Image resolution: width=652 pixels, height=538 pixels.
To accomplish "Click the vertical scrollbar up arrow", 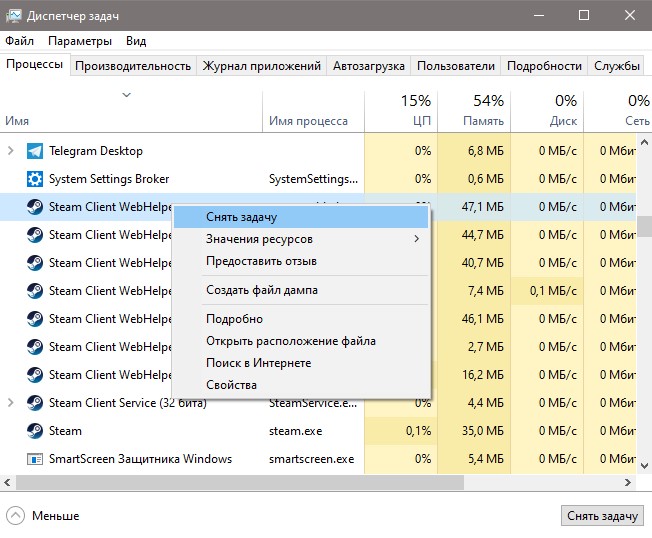I will (x=644, y=142).
